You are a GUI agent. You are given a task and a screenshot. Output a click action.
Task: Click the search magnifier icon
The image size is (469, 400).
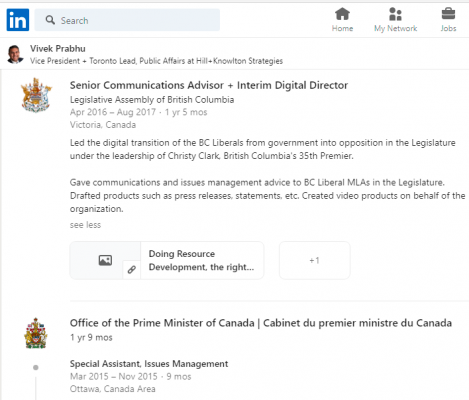click(50, 20)
